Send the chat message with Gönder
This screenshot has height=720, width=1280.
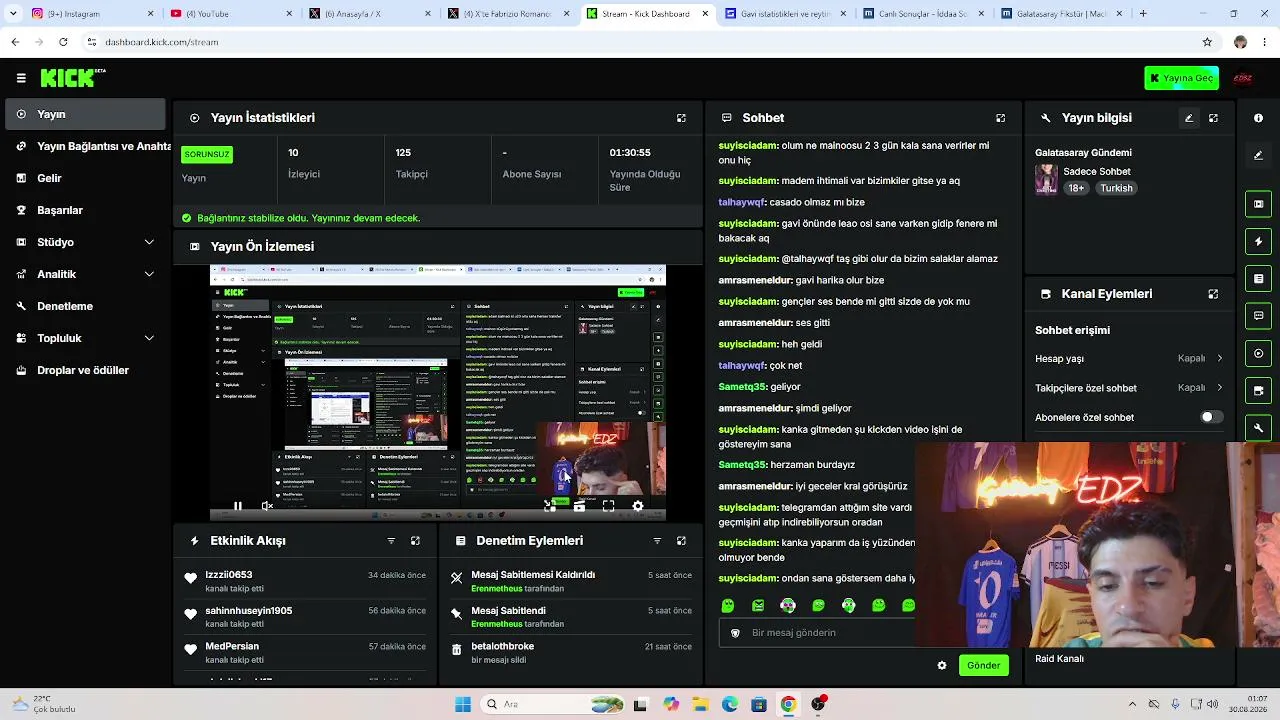(x=983, y=665)
